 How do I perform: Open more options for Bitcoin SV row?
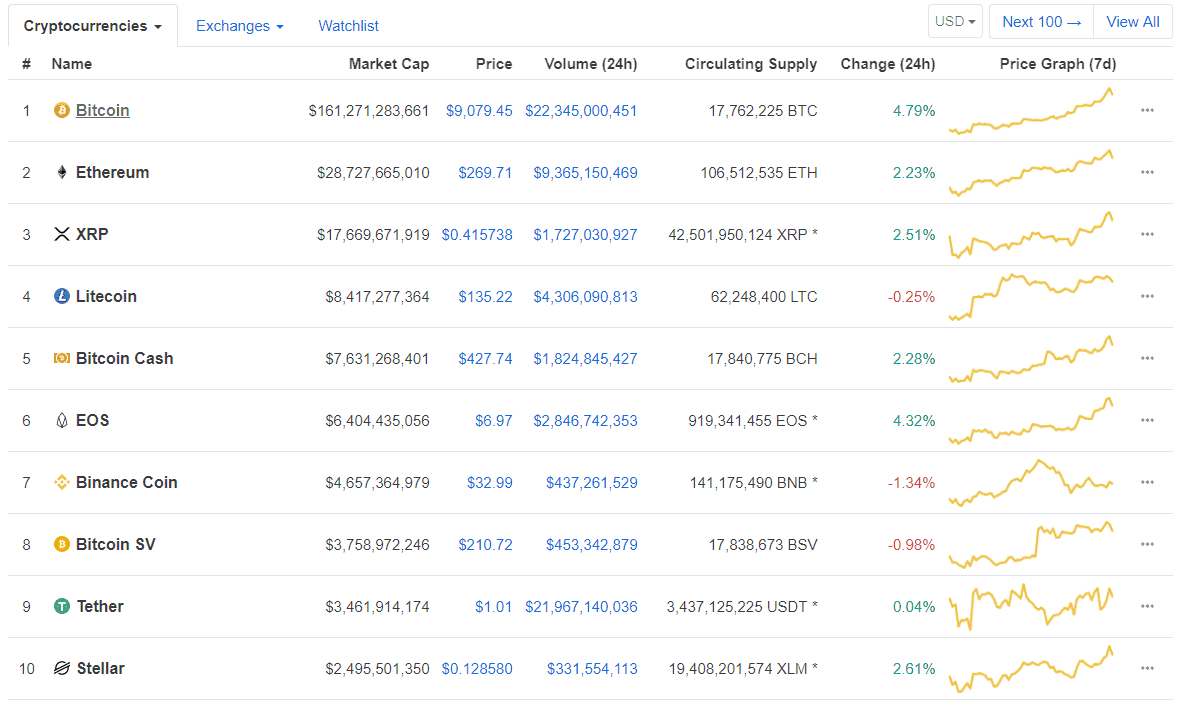click(1147, 544)
